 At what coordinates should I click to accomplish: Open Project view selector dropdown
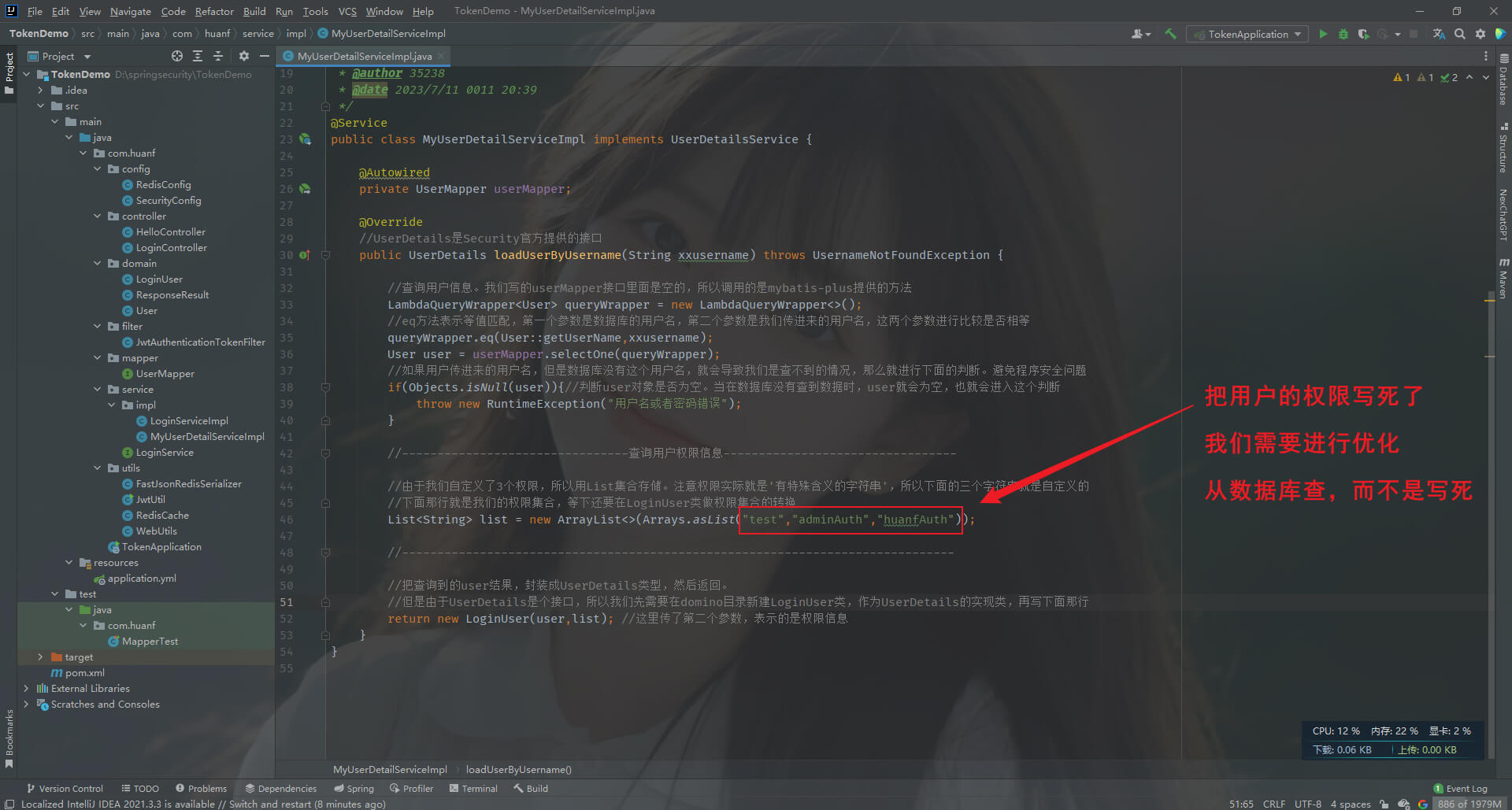click(x=60, y=56)
